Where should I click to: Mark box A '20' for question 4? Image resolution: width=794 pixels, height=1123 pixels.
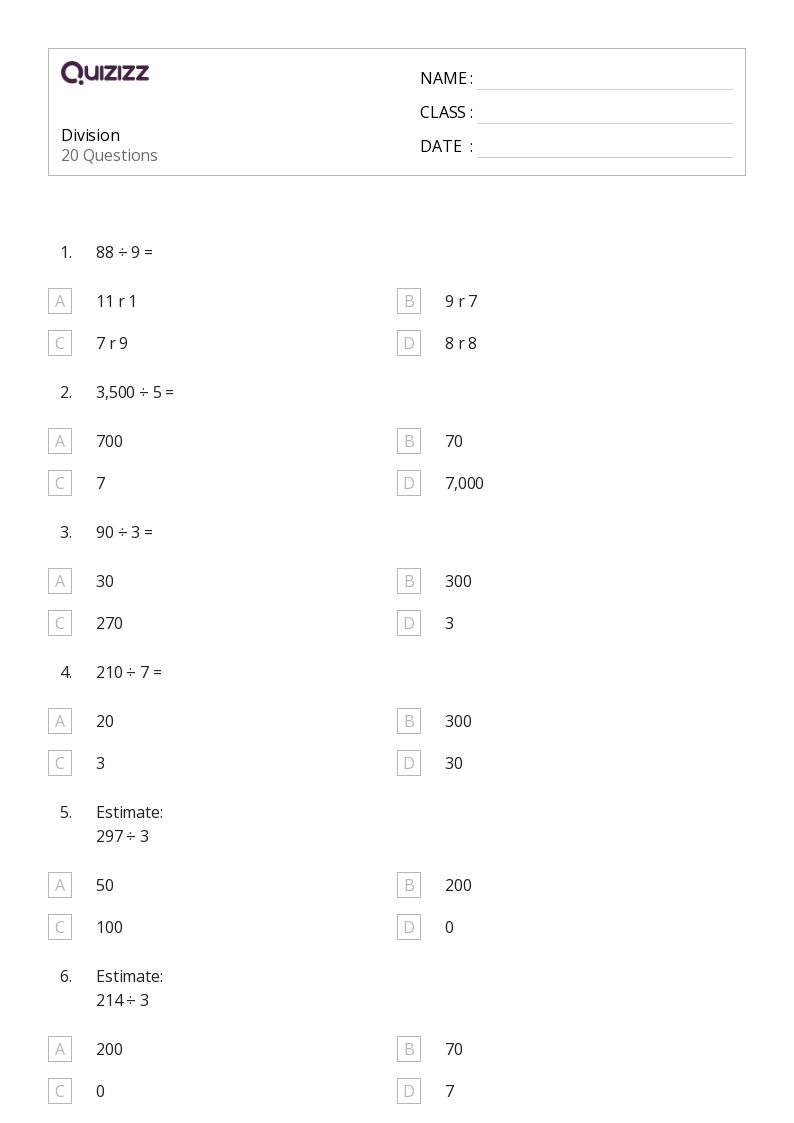coord(60,721)
